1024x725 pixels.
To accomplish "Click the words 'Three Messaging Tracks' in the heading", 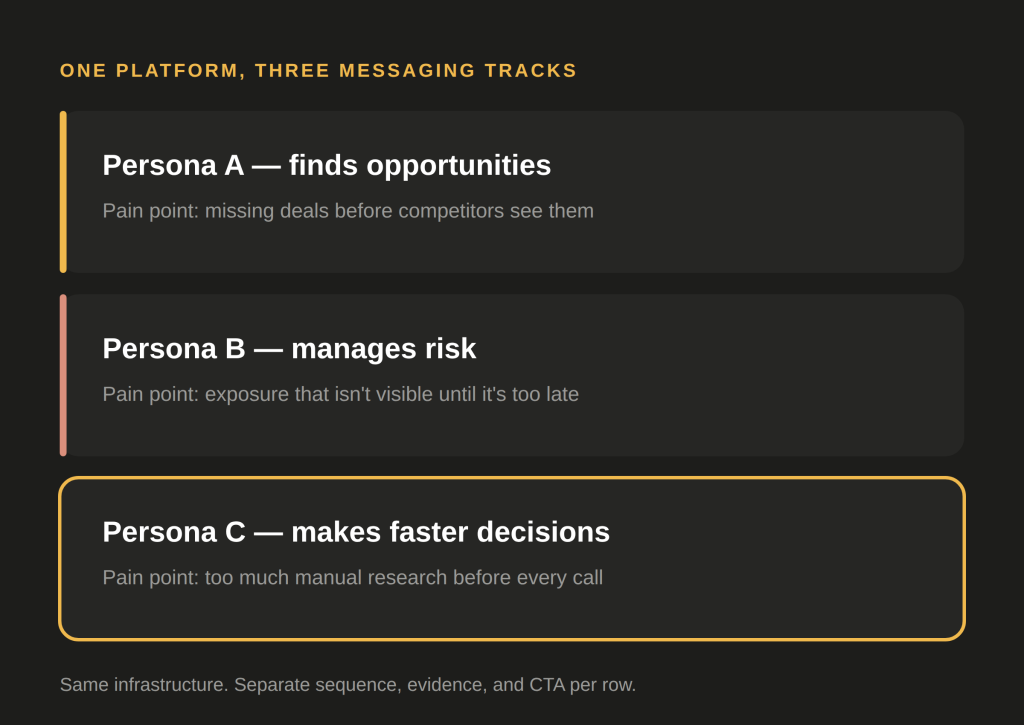I will (x=415, y=71).
